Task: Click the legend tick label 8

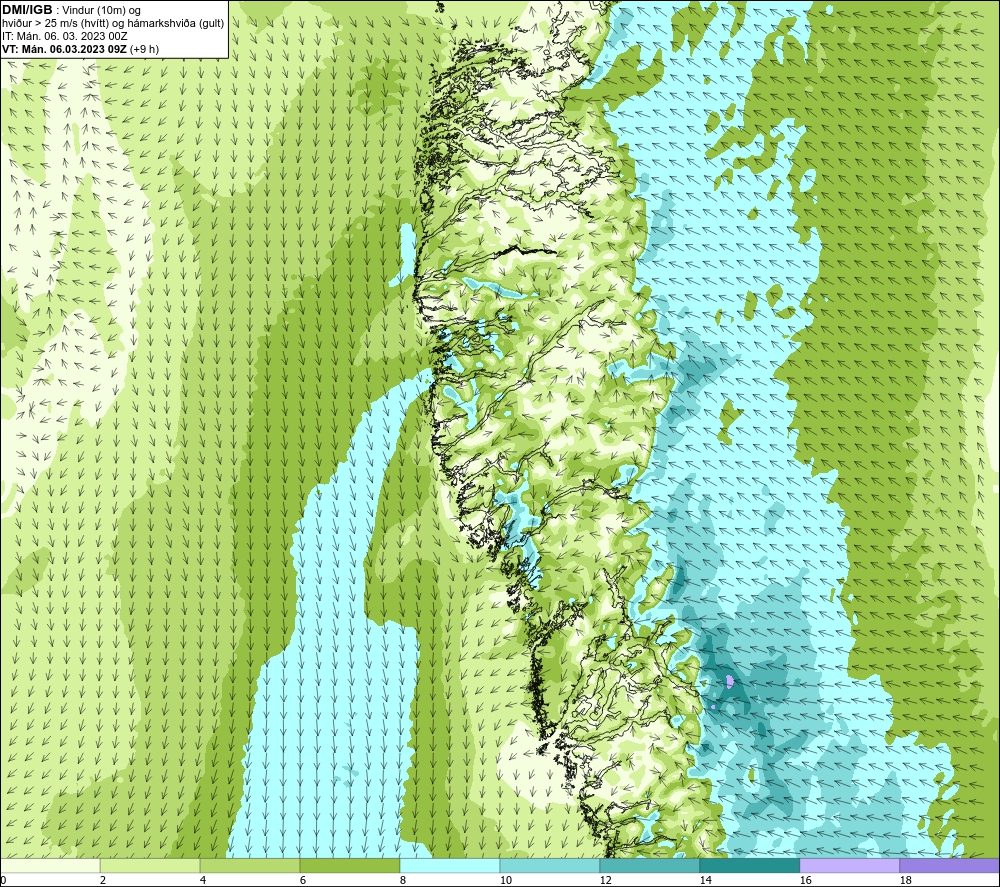Action: (403, 881)
